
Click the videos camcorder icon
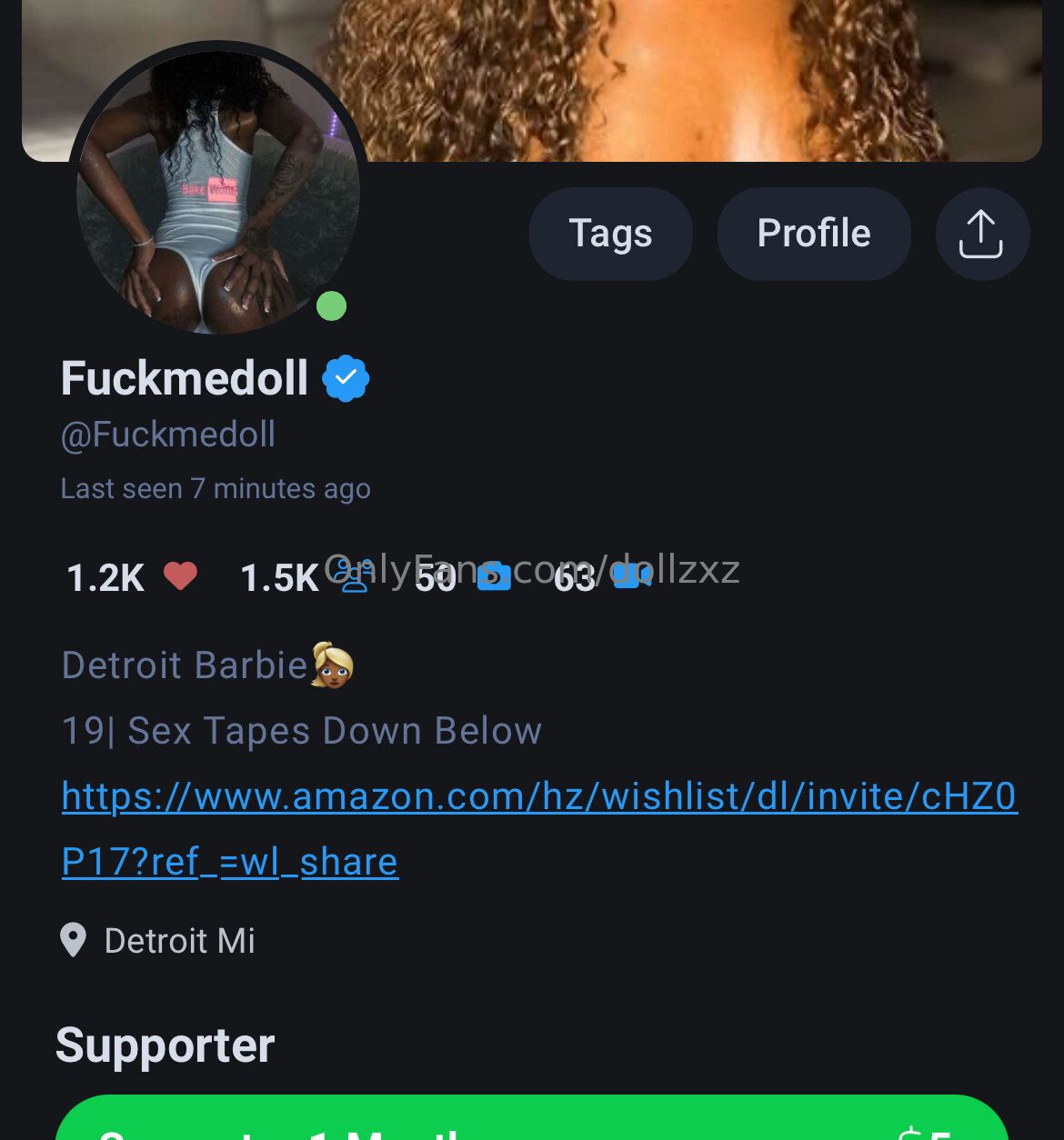pos(631,575)
